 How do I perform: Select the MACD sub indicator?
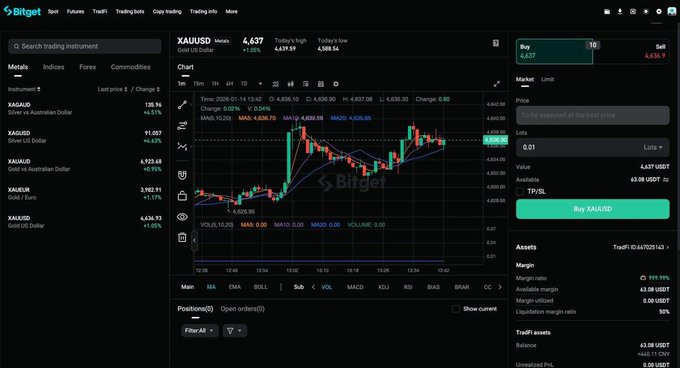point(355,287)
